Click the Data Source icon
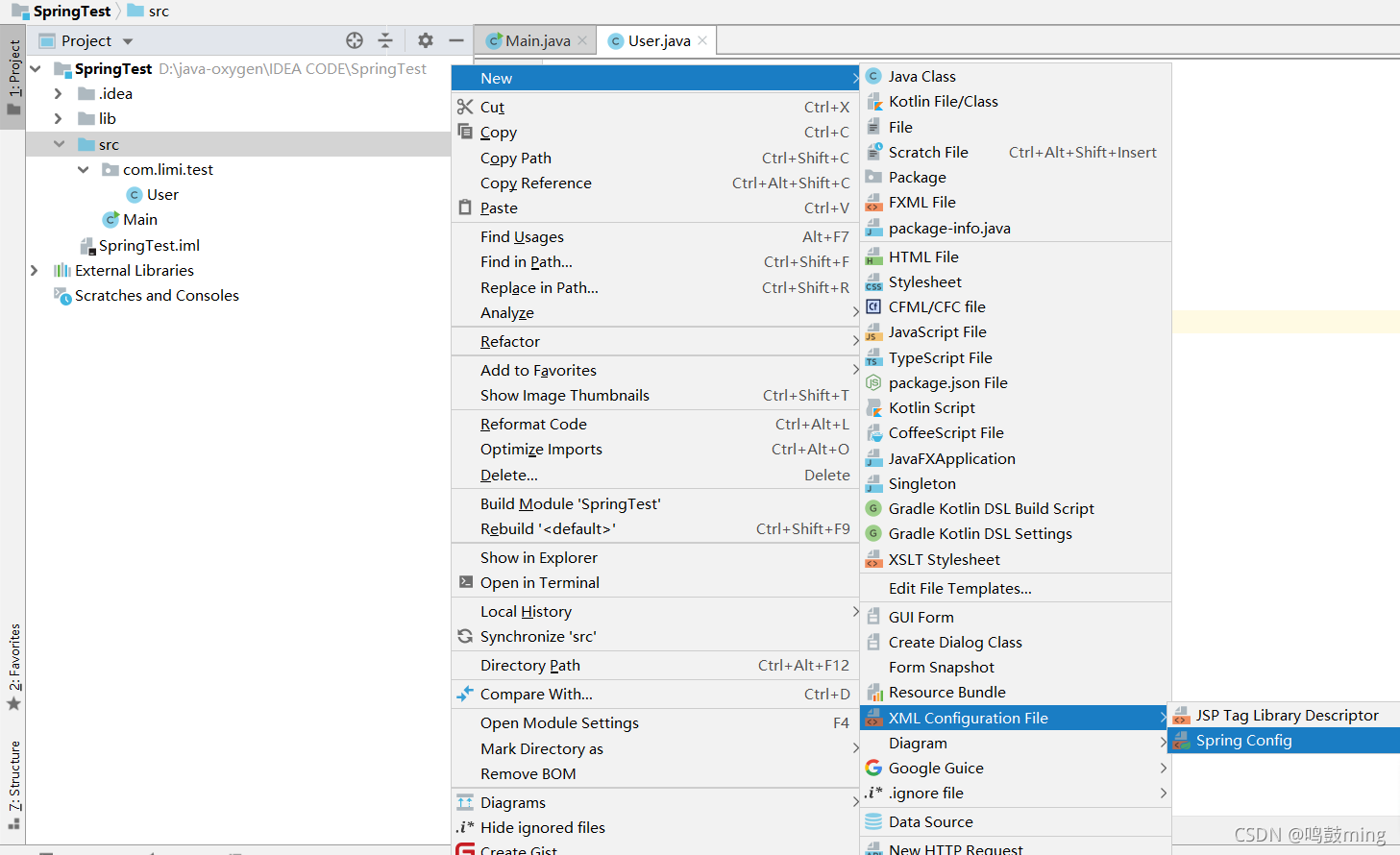1400x855 pixels. point(873,821)
